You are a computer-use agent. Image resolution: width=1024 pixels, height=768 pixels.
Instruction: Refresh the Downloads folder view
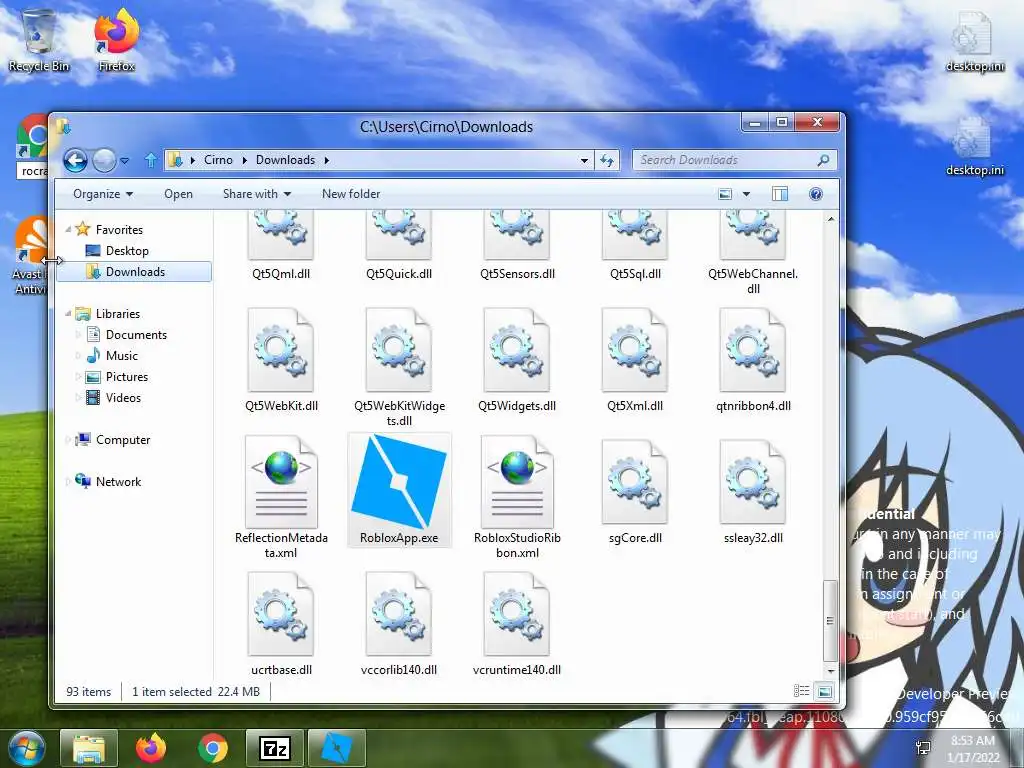point(607,160)
